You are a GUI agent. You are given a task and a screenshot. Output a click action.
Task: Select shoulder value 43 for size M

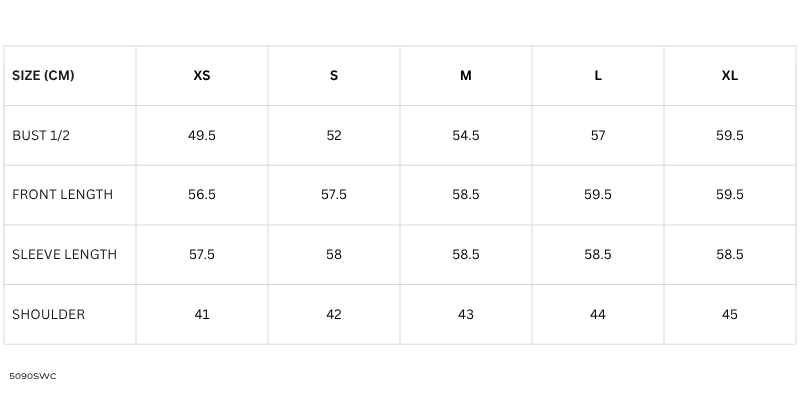pyautogui.click(x=466, y=314)
